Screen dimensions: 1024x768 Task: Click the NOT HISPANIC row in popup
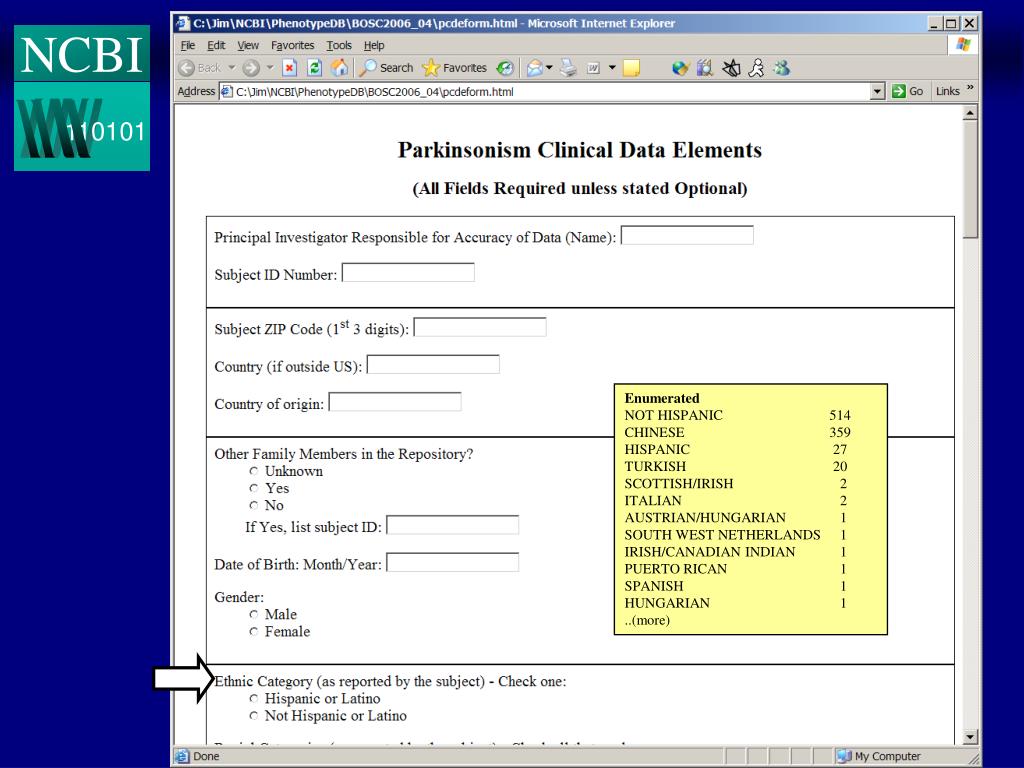737,415
